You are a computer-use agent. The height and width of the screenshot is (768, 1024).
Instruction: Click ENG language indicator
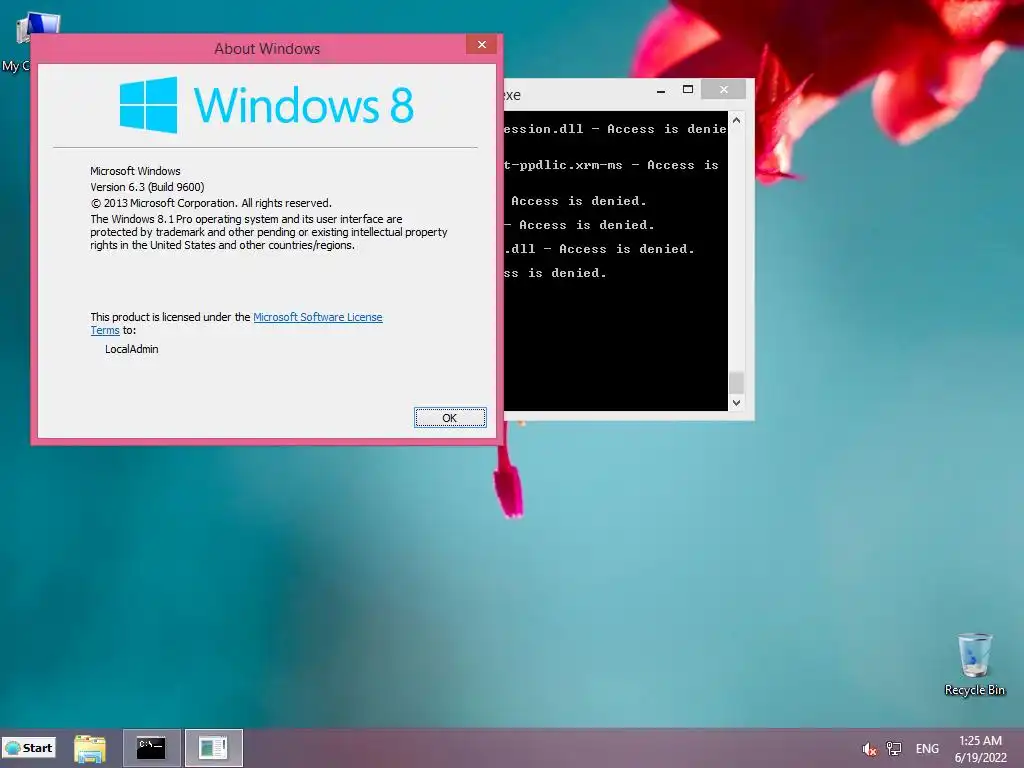pos(927,749)
